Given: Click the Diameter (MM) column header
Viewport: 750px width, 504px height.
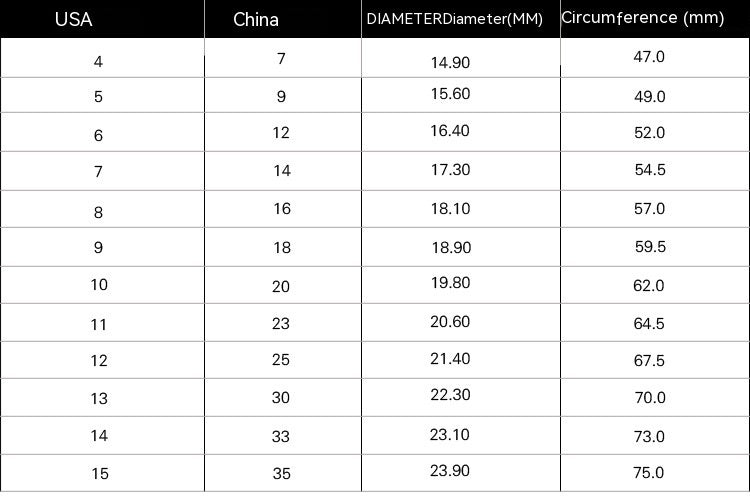Looking at the screenshot, I should [454, 19].
